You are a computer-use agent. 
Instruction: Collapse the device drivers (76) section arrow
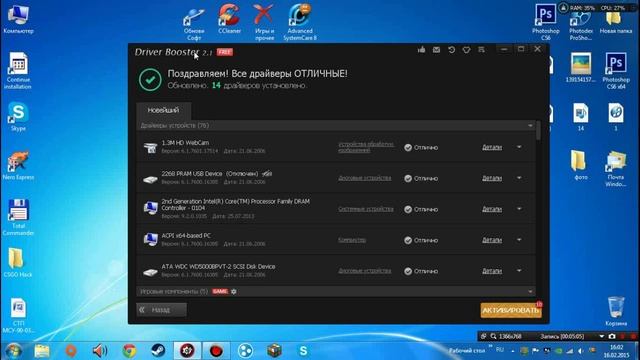(x=530, y=125)
